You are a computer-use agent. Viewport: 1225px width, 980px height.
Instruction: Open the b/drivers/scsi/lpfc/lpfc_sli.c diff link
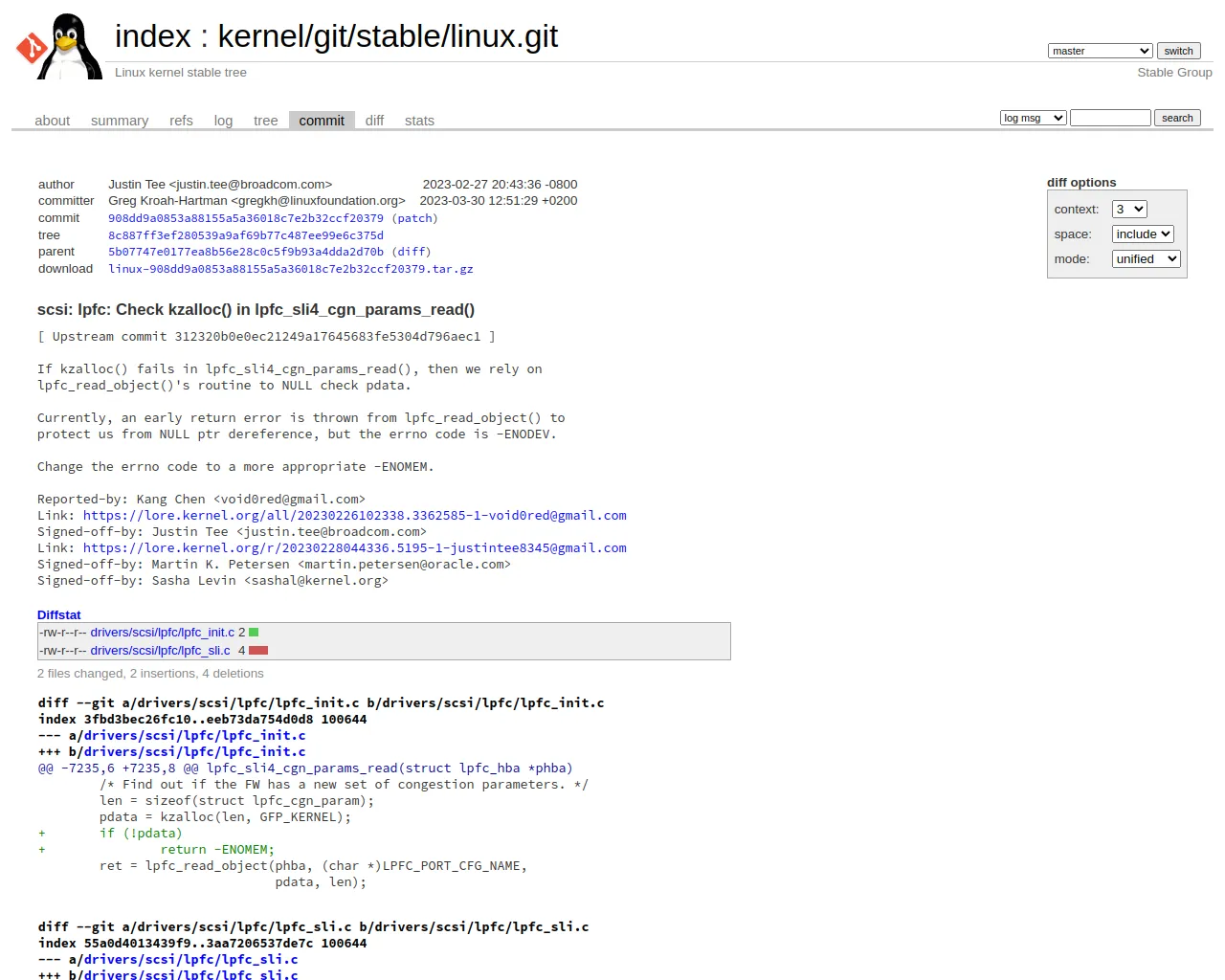coord(190,975)
